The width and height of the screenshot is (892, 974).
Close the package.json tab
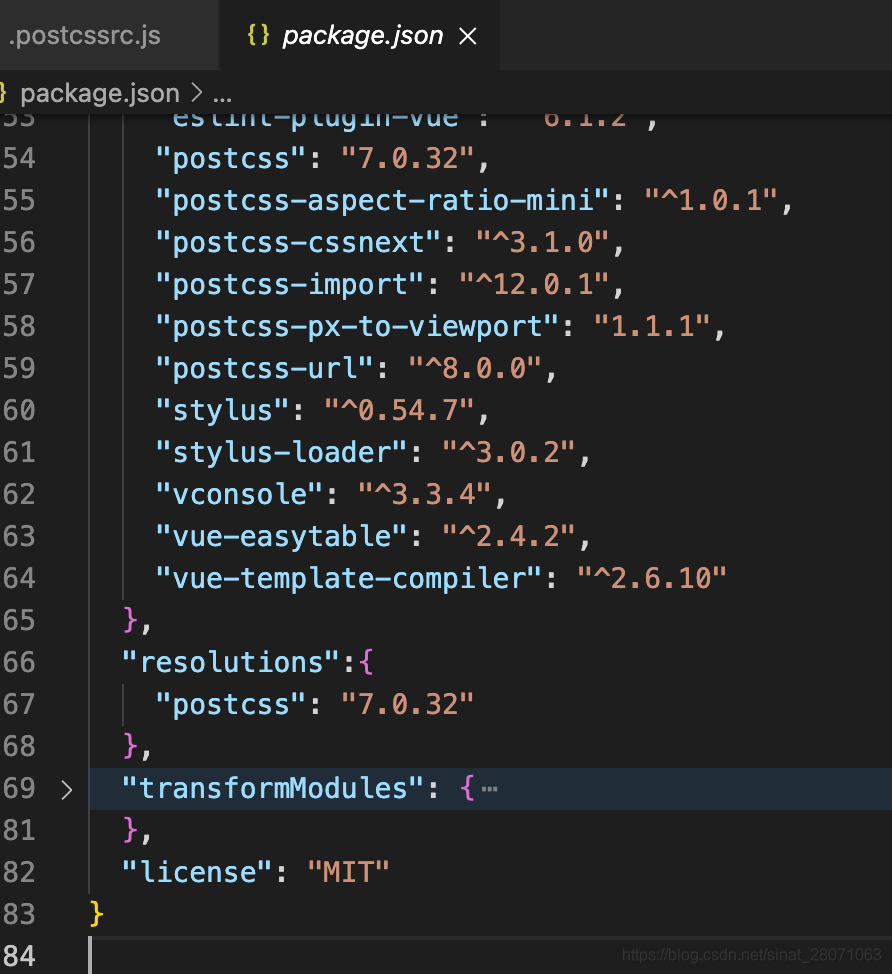pyautogui.click(x=467, y=36)
